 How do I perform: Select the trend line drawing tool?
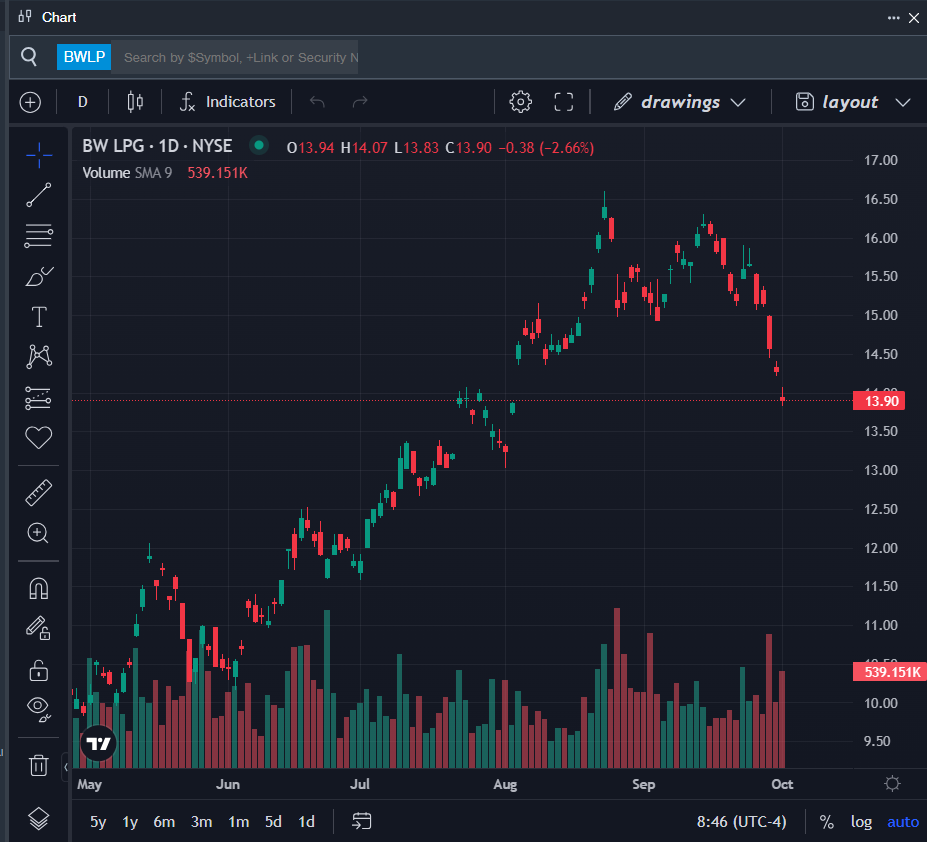tap(39, 195)
